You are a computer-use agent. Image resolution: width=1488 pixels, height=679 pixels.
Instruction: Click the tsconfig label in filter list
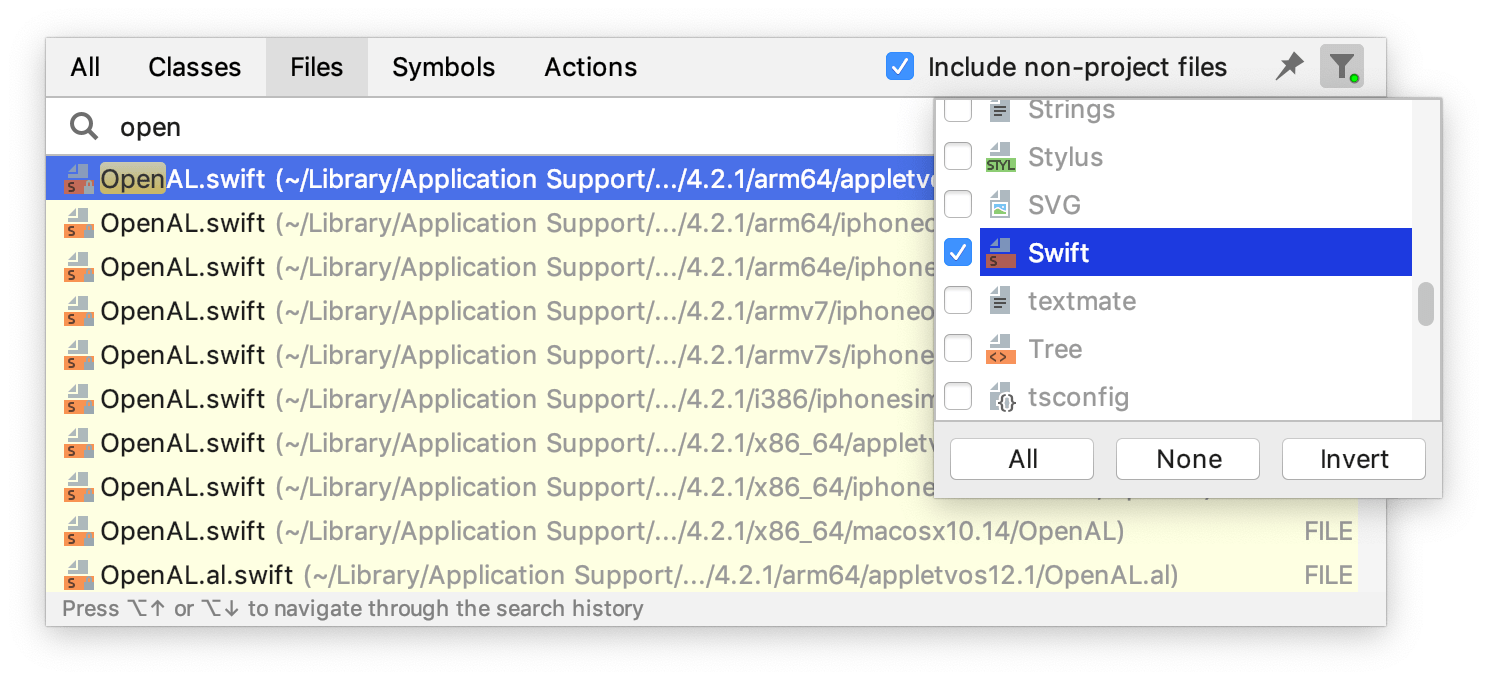coord(1079,397)
